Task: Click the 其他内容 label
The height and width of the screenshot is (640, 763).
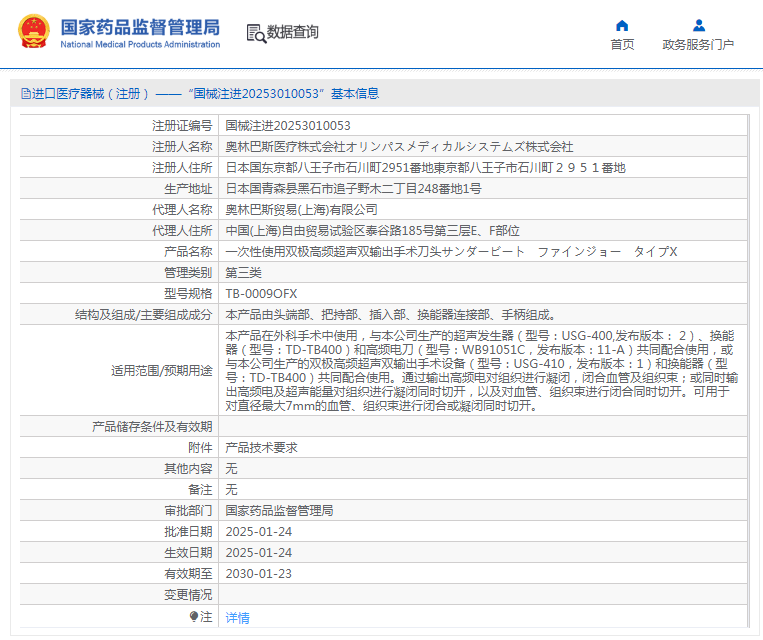Action: tap(188, 468)
